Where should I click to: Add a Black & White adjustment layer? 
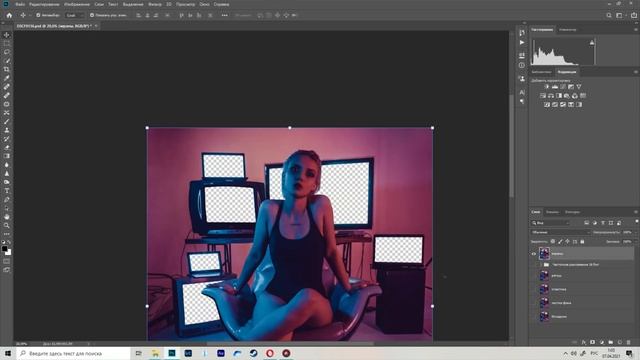pyautogui.click(x=559, y=96)
